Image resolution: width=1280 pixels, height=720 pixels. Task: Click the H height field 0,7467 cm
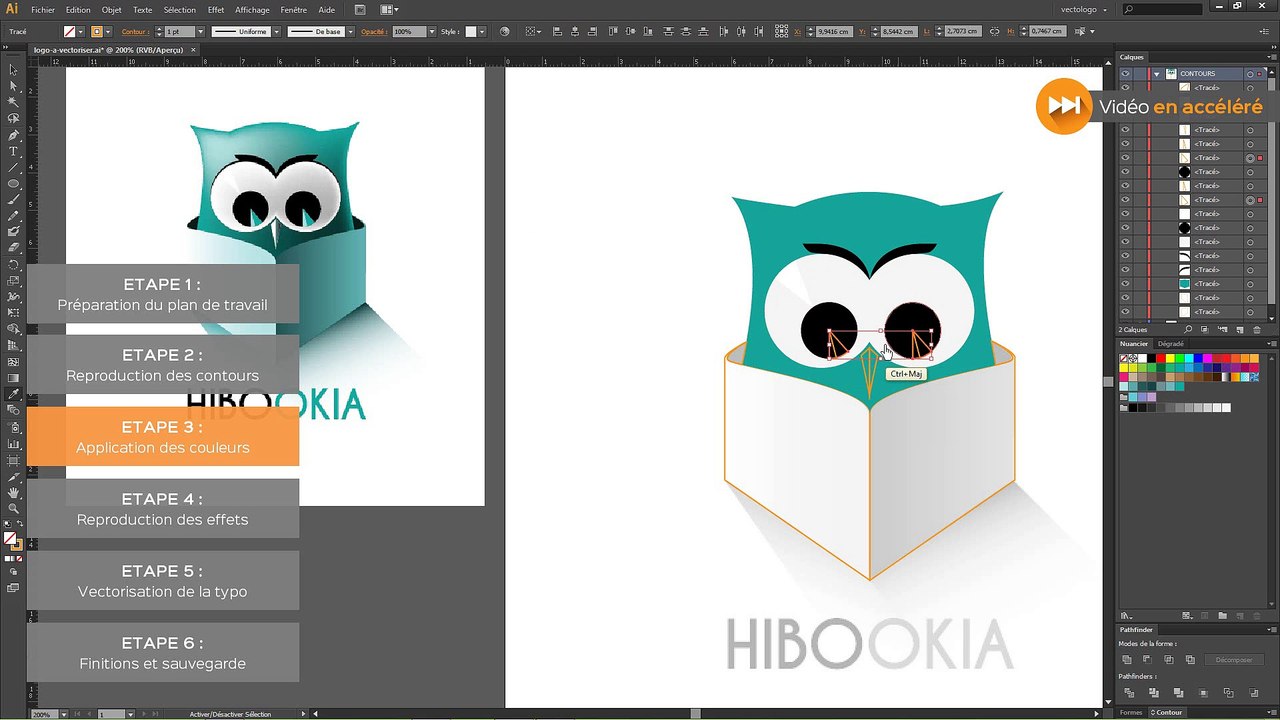click(1047, 32)
